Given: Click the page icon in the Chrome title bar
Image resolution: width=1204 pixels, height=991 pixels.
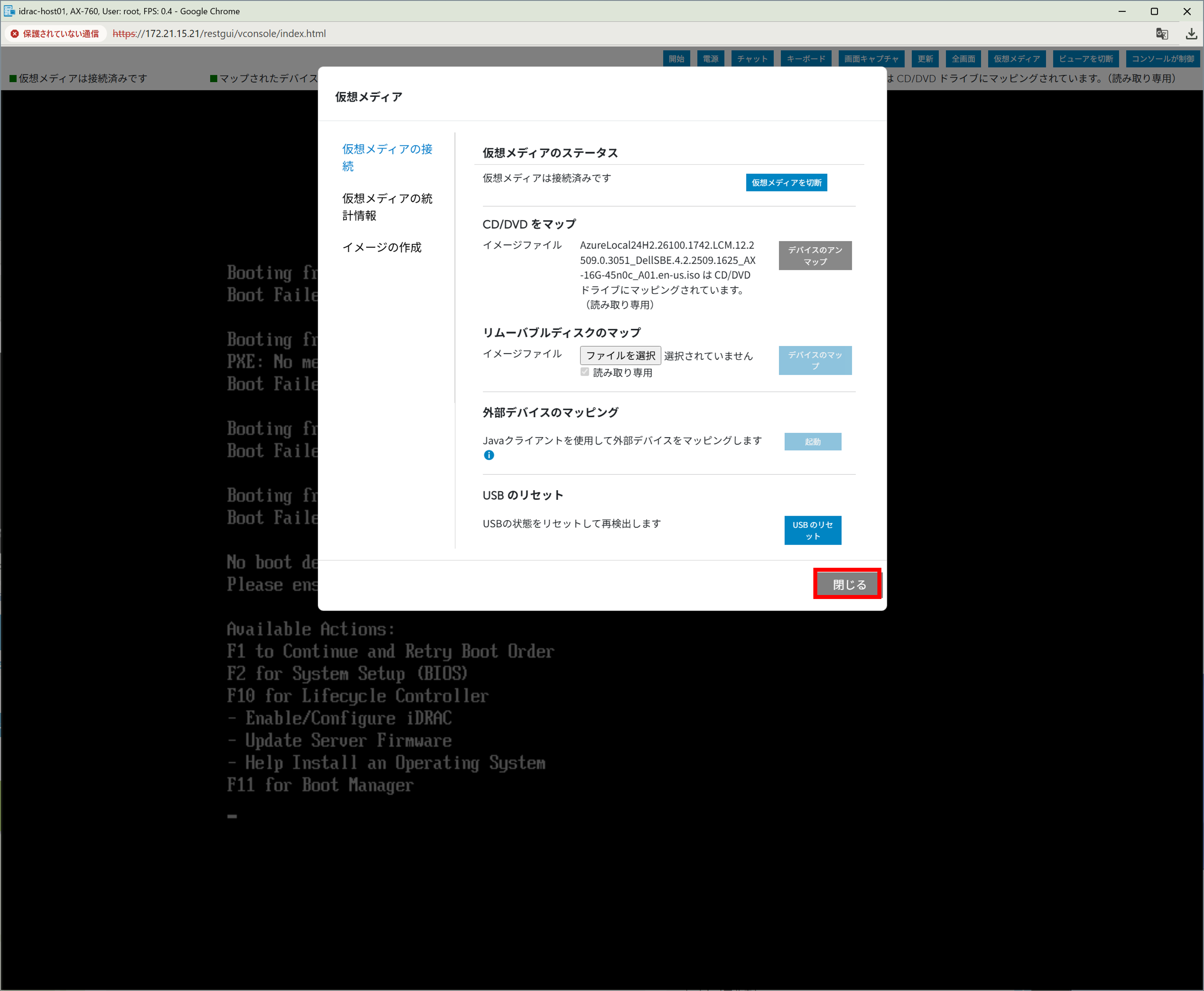Looking at the screenshot, I should coord(9,11).
